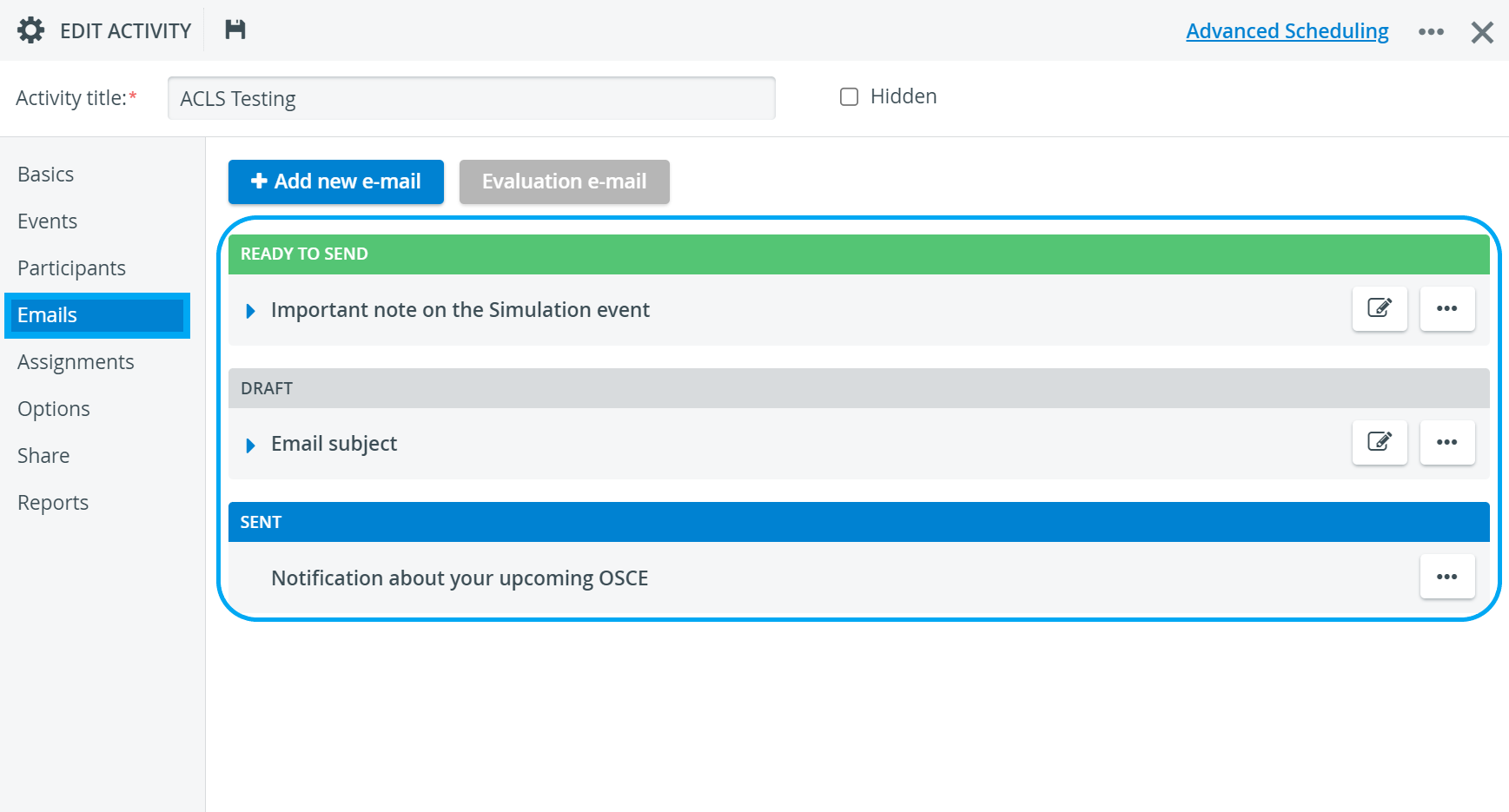Open more options for Important note email
The image size is (1509, 812).
(1447, 308)
